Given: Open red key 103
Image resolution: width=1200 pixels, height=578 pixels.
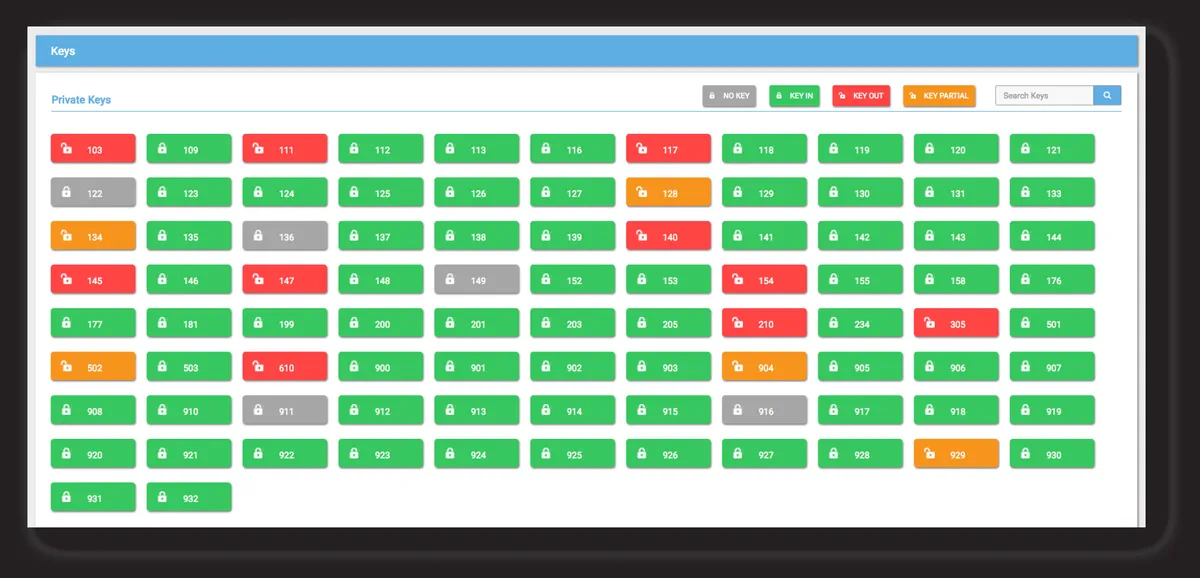Looking at the screenshot, I should coord(93,149).
